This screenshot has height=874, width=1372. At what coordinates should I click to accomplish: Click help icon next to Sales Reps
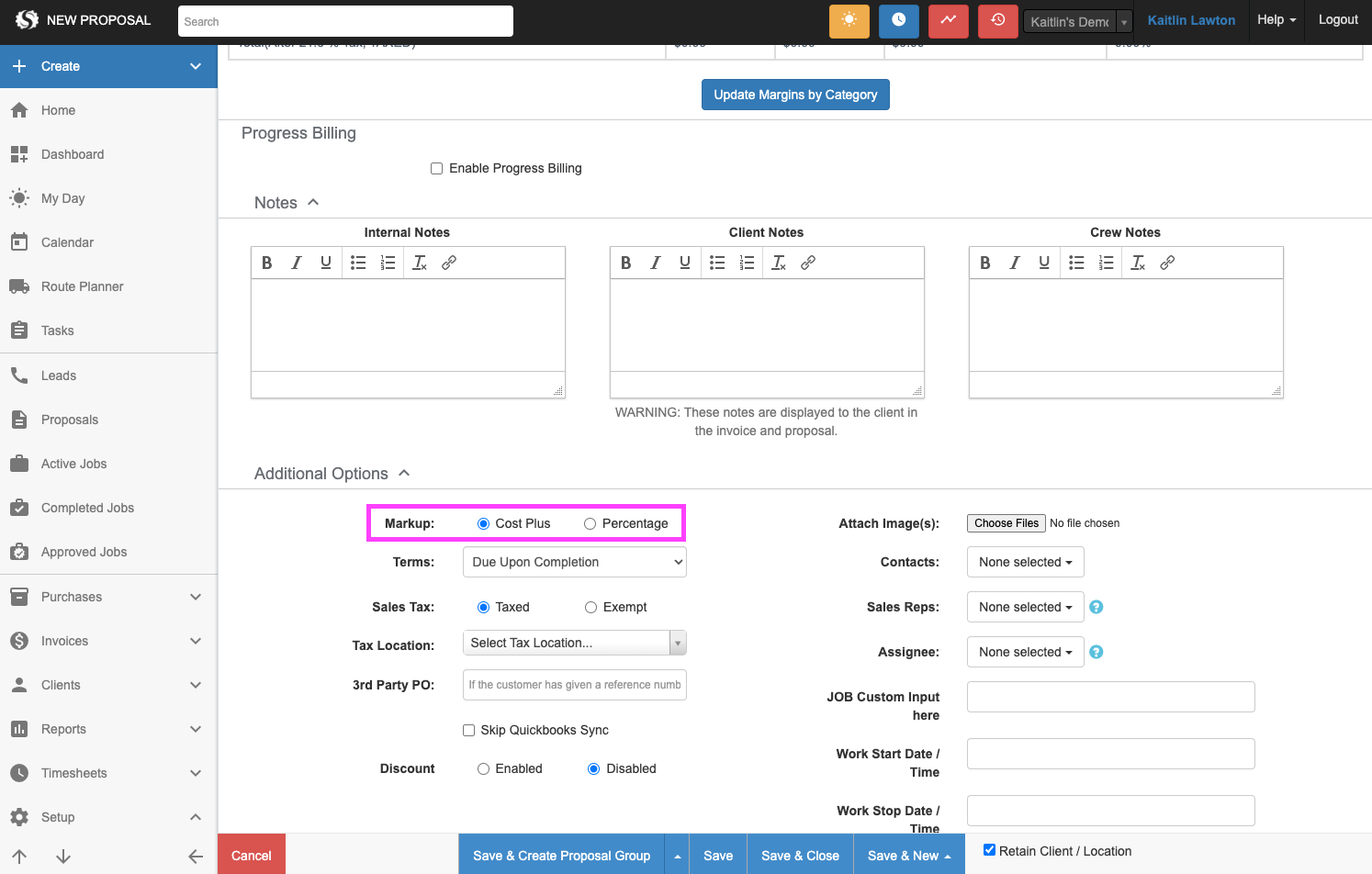(1096, 607)
